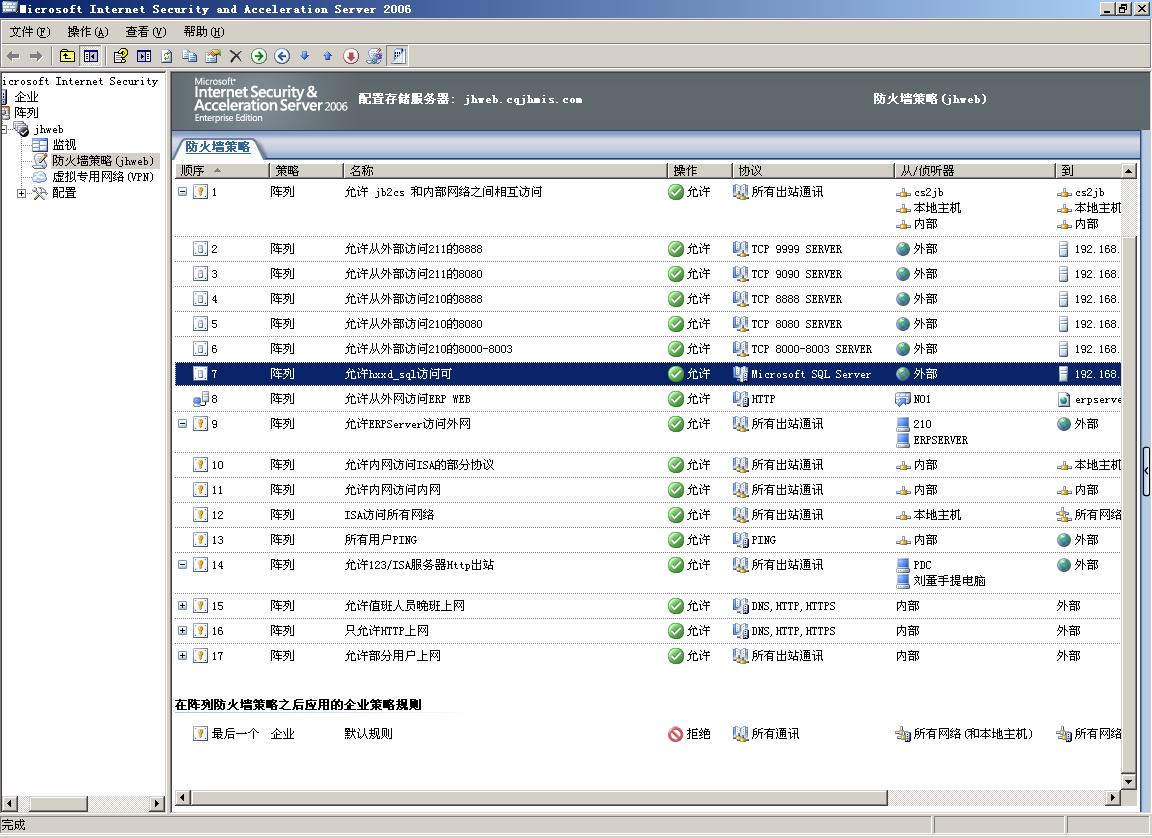This screenshot has height=838, width=1152.
Task: Move selected rule down with blue arrow
Action: pyautogui.click(x=305, y=56)
